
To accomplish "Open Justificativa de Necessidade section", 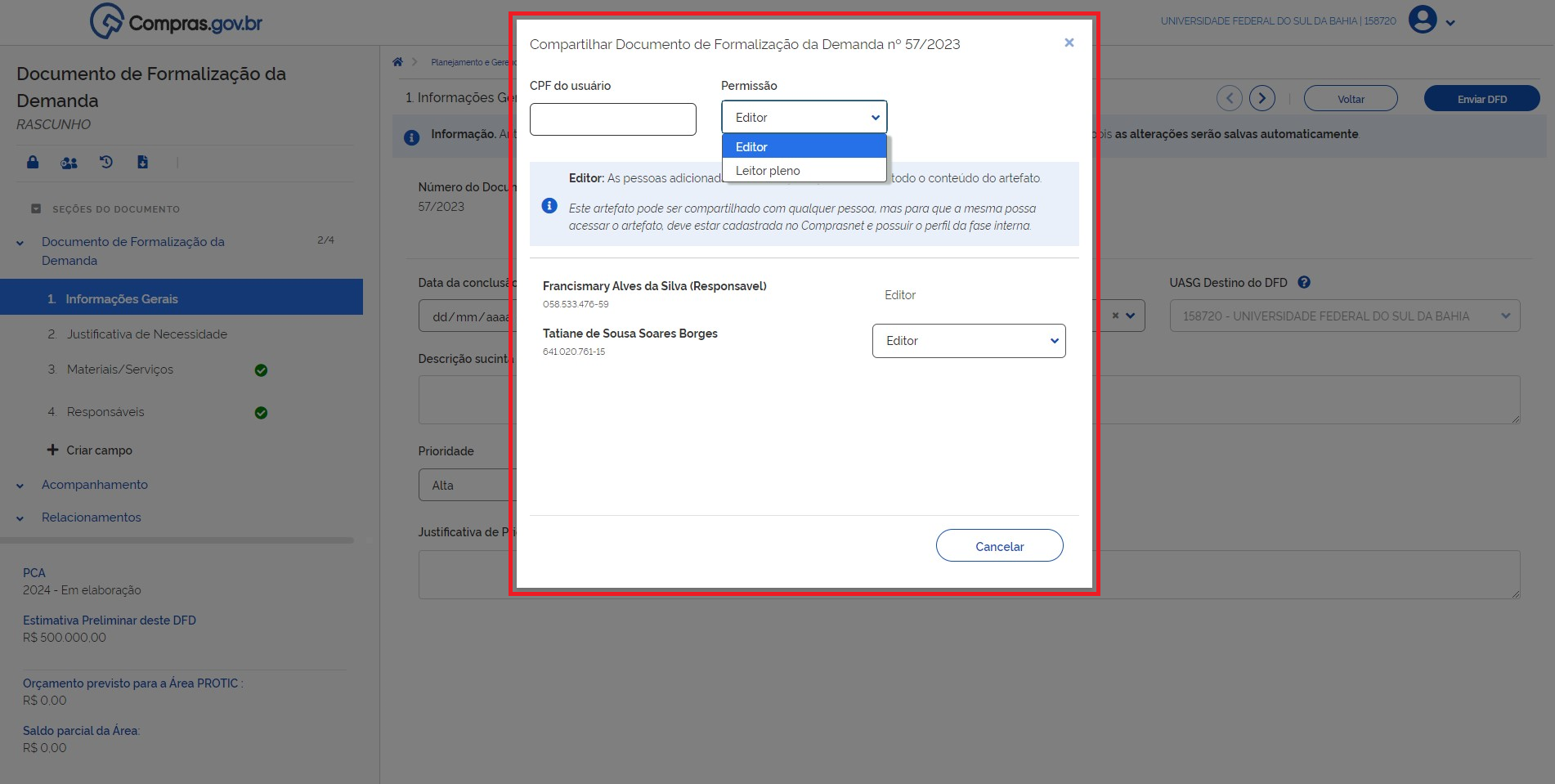I will [x=147, y=334].
